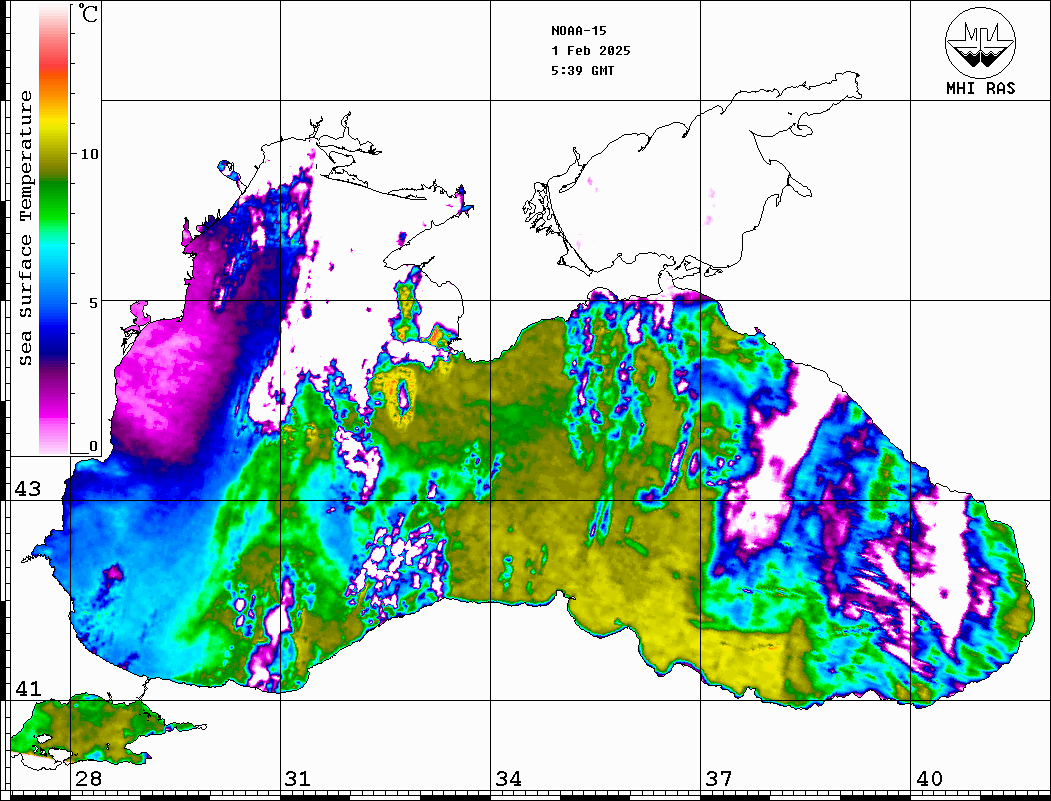Click the '5' tick on temperature scale
This screenshot has width=1051, height=801.
tap(93, 303)
